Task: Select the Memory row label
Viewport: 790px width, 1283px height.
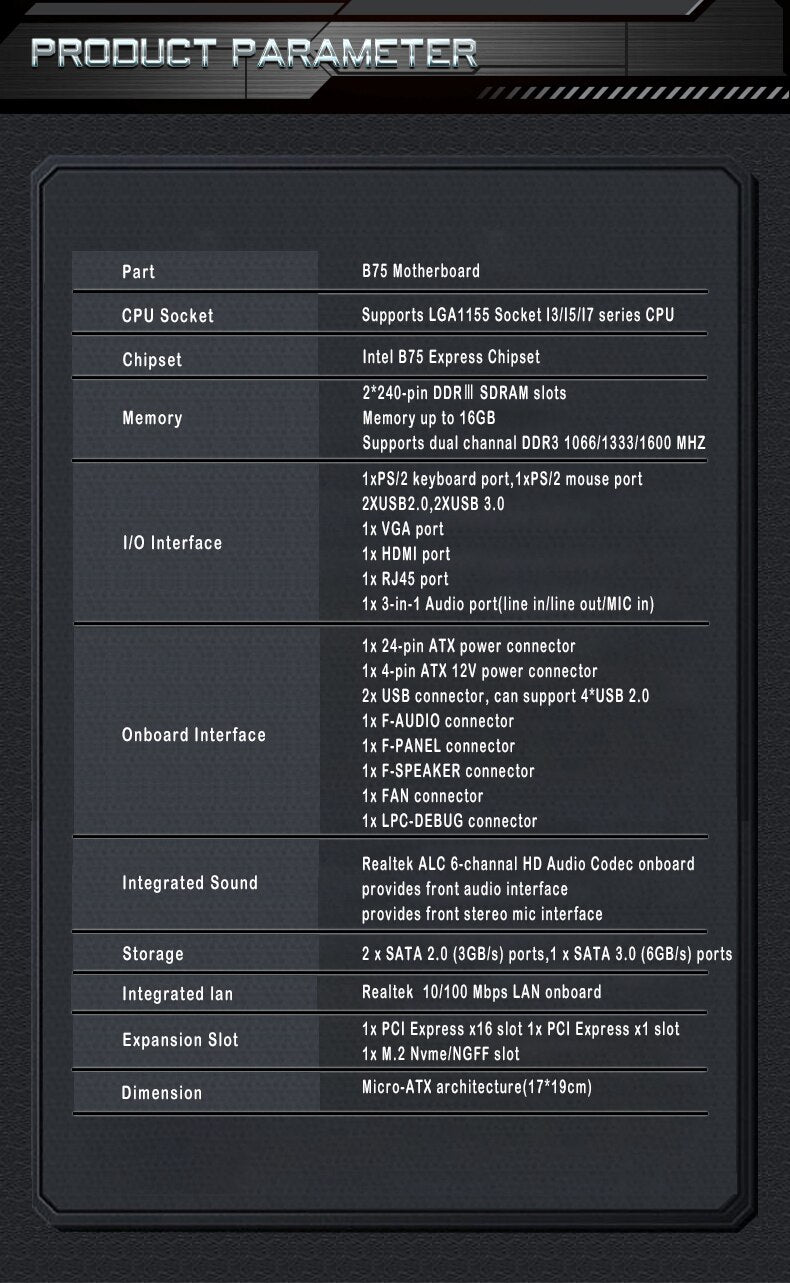Action: (152, 418)
